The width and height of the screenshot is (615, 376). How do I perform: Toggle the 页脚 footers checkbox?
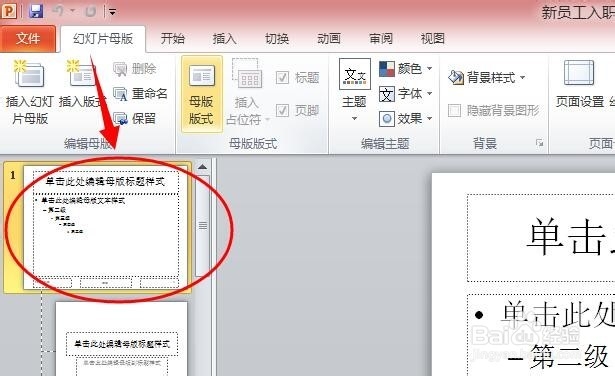point(282,111)
